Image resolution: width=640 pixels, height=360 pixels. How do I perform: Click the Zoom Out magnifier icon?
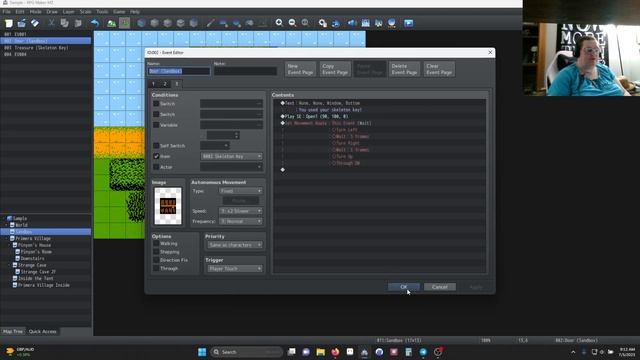(292, 23)
